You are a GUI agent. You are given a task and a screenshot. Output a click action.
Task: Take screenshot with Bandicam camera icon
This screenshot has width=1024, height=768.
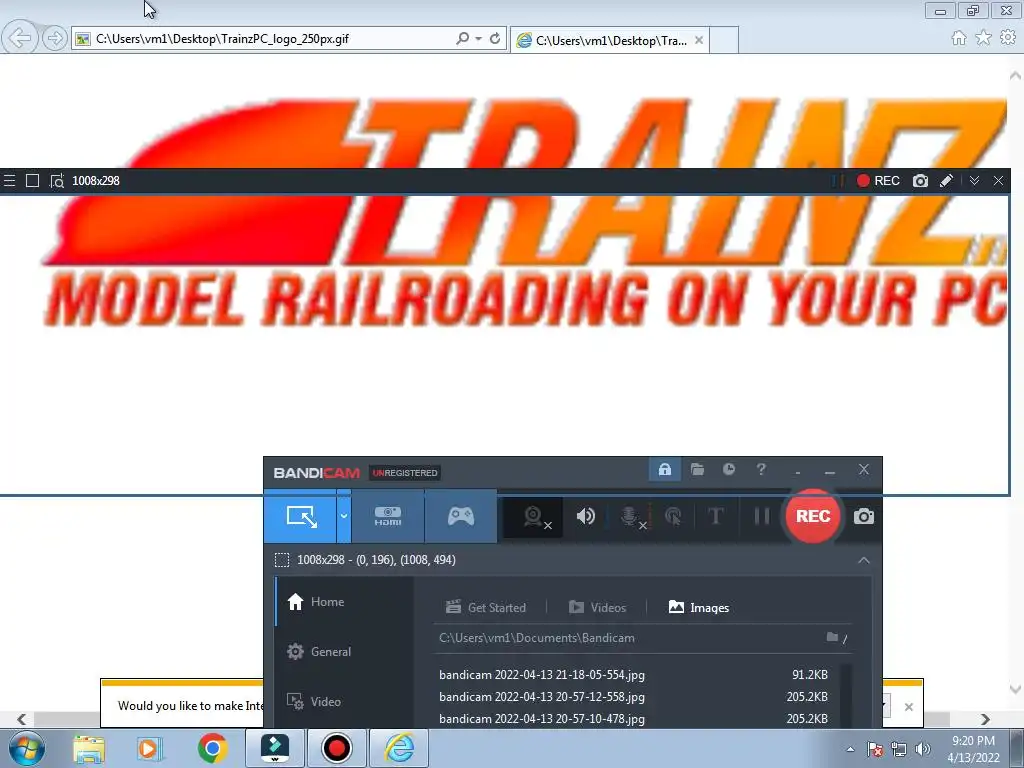pyautogui.click(x=863, y=517)
